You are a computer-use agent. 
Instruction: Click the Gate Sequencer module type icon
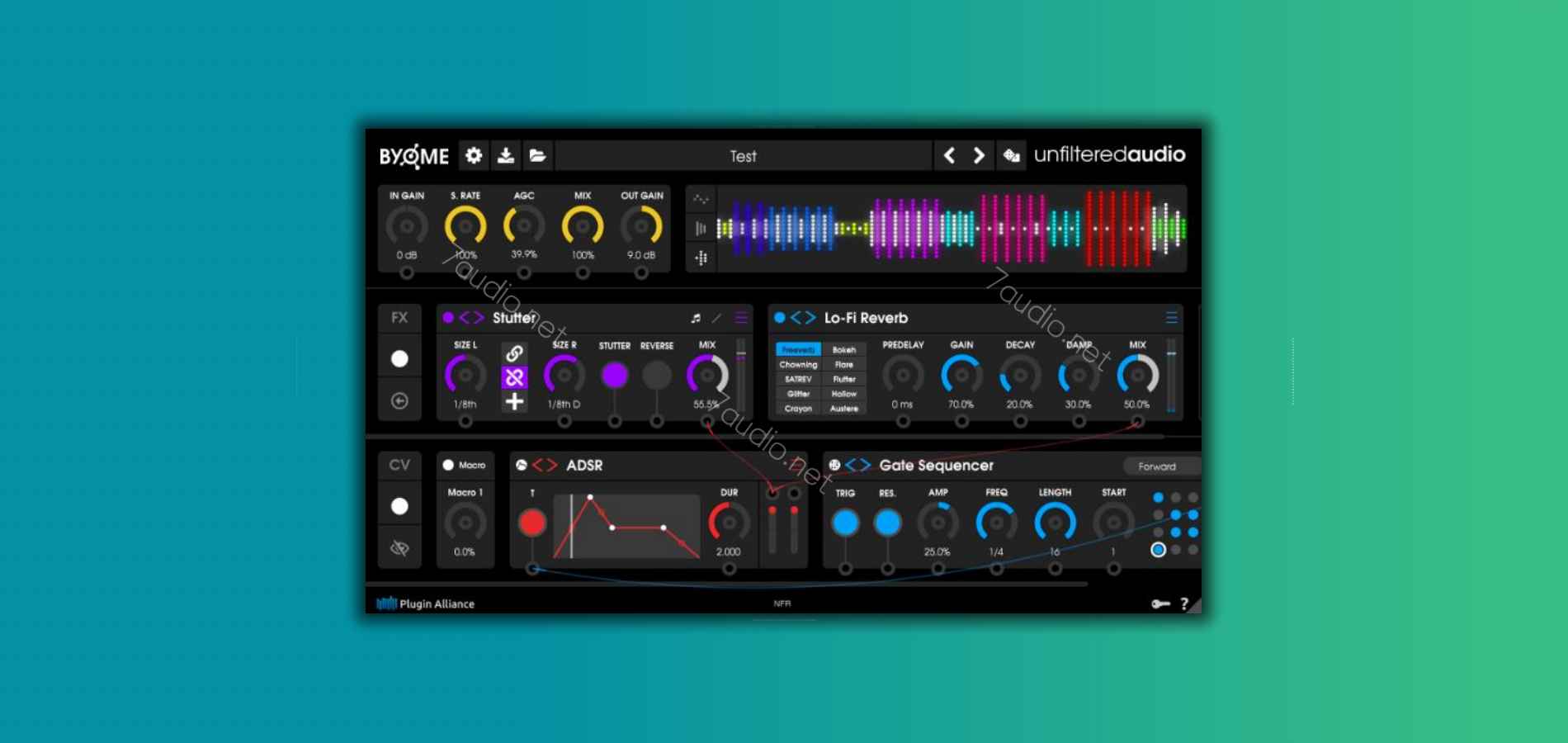coord(834,466)
